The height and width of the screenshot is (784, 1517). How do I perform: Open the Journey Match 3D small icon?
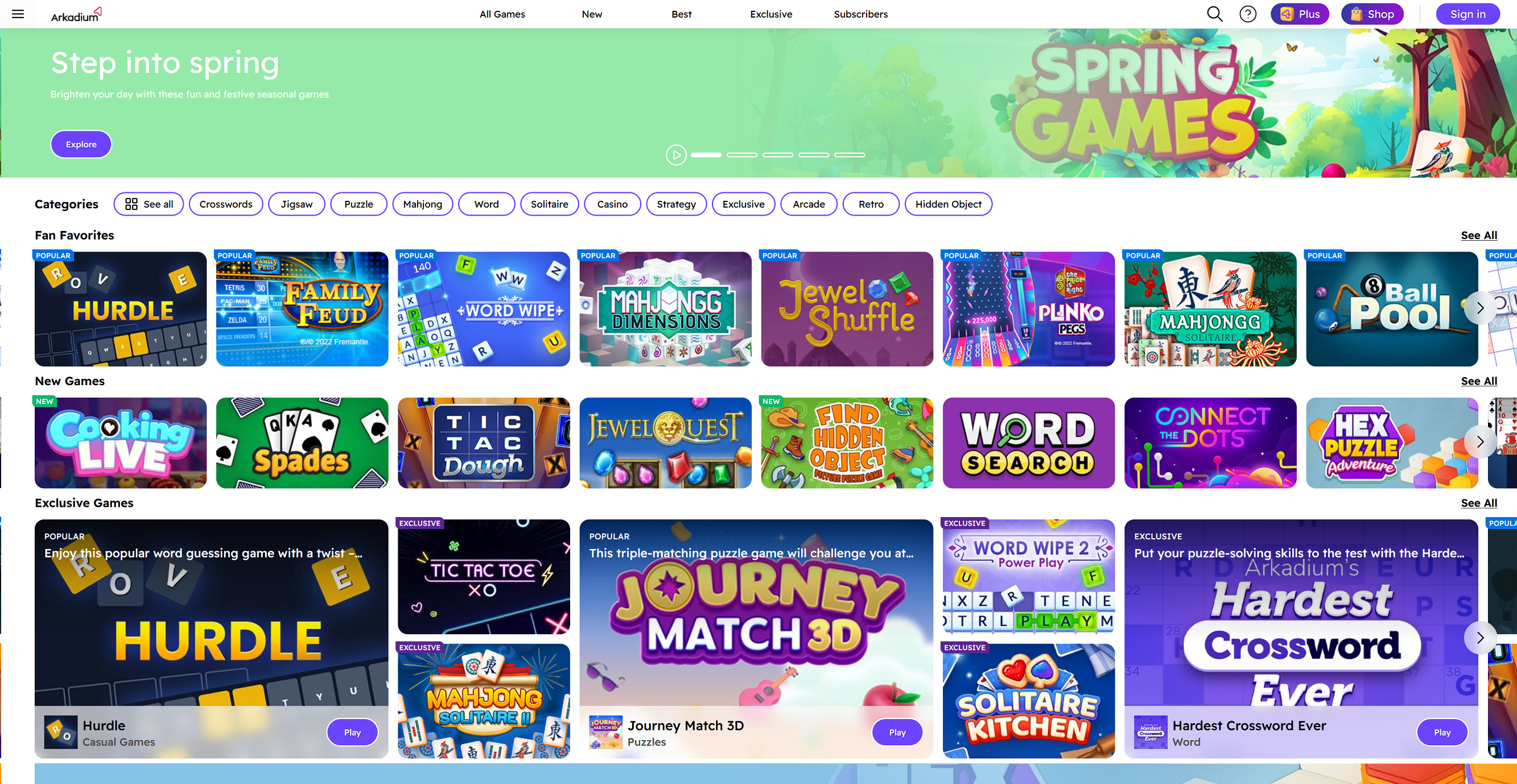pos(605,732)
